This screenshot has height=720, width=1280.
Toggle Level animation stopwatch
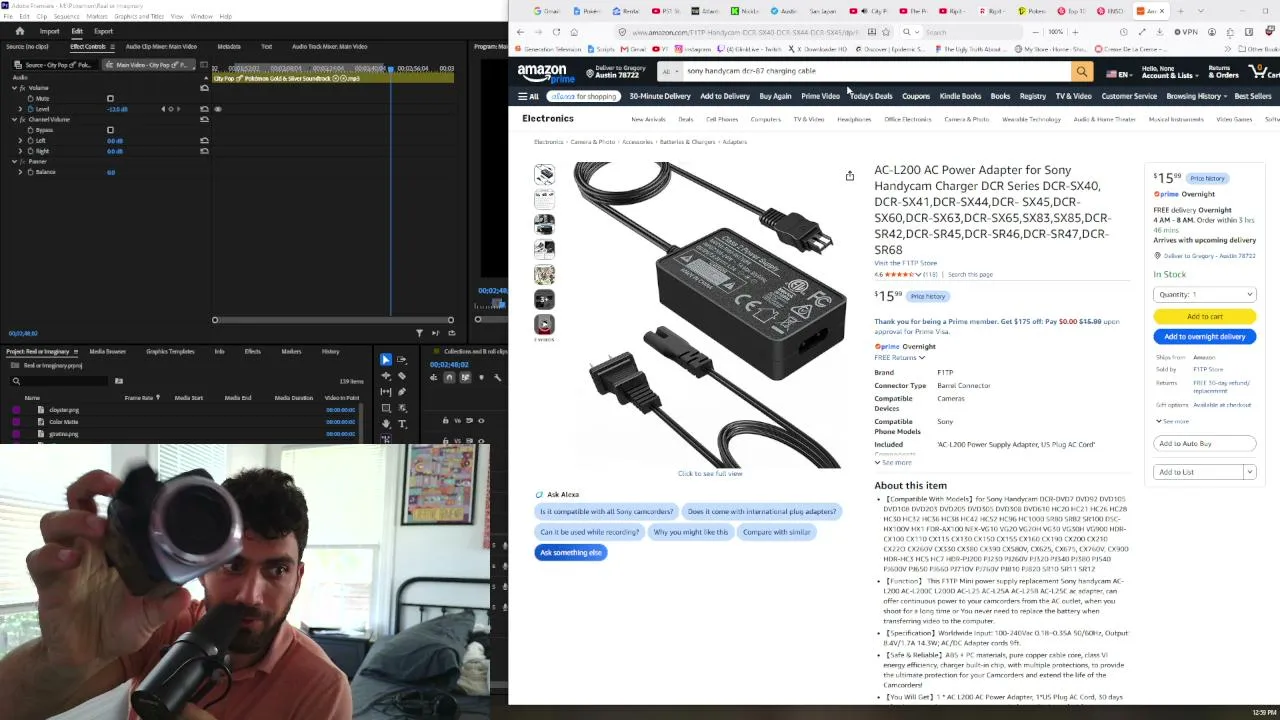click(x=31, y=109)
